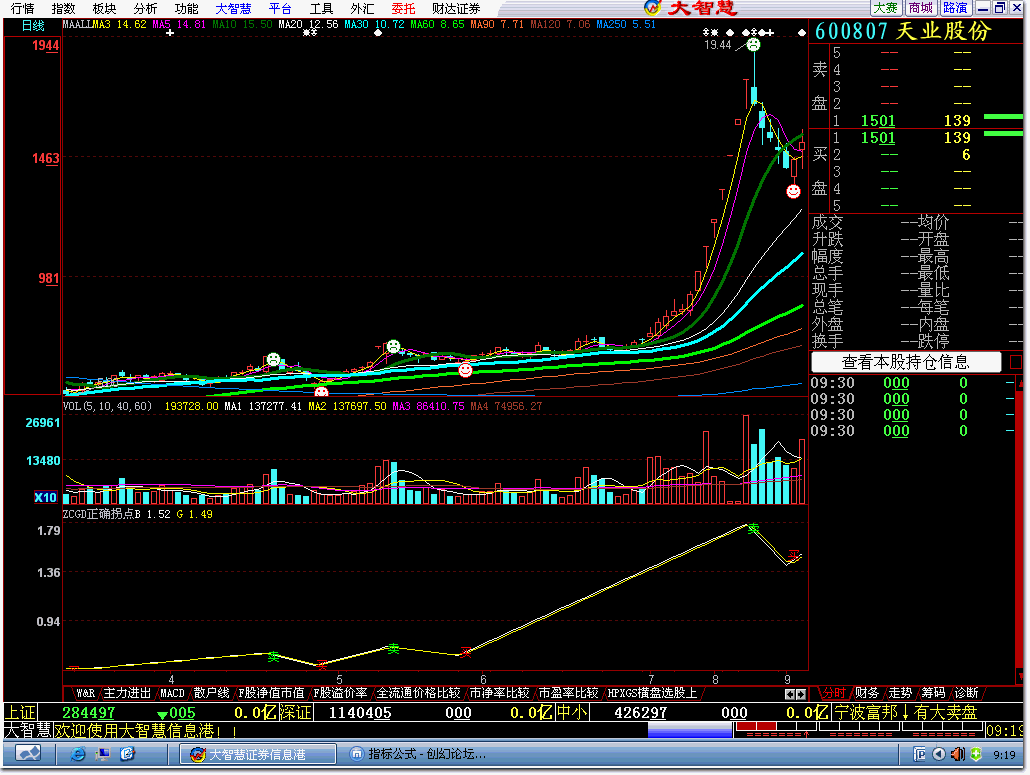Click the 大赛 button in title bar

(x=885, y=8)
